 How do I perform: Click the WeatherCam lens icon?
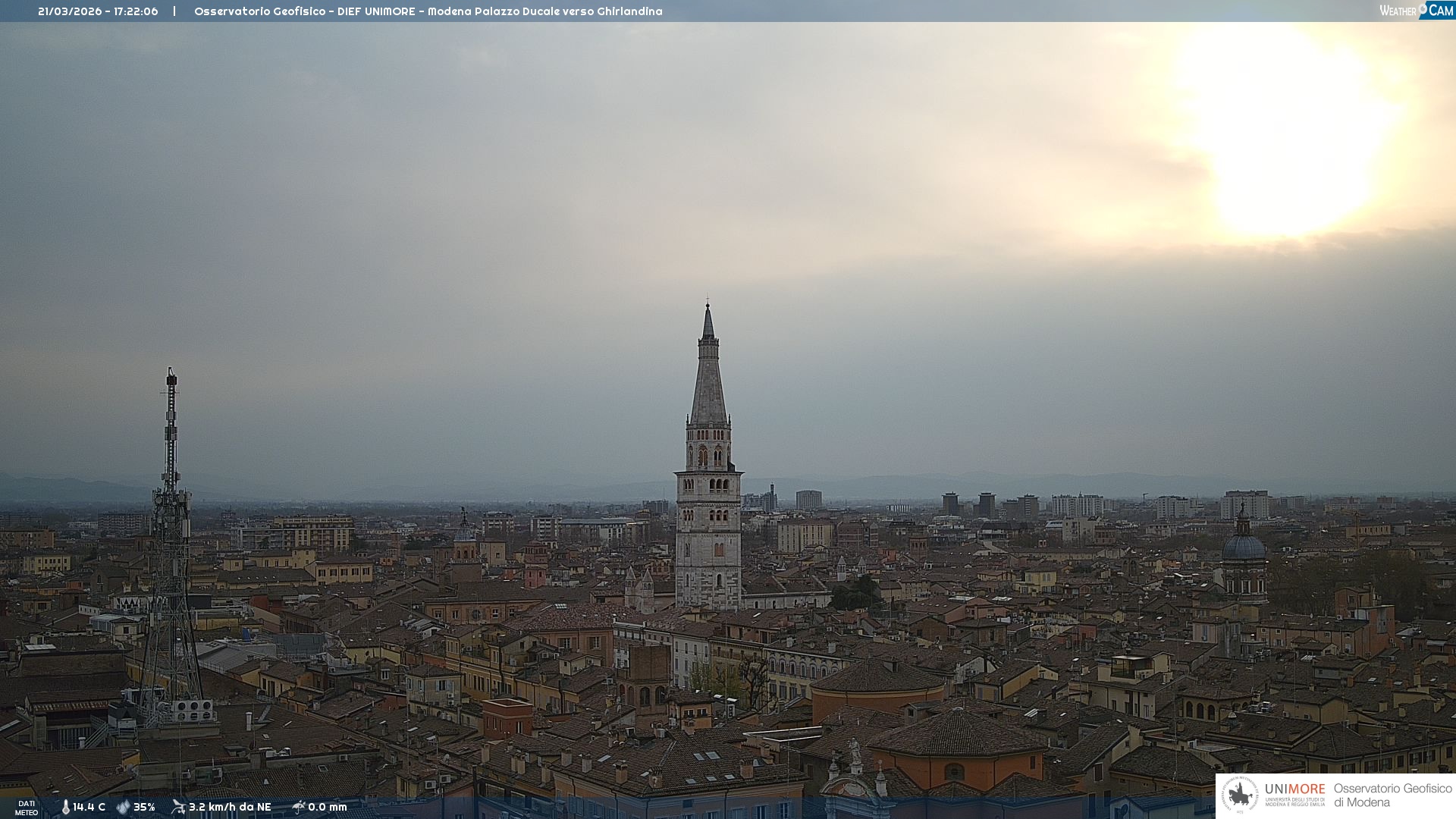point(1423,9)
